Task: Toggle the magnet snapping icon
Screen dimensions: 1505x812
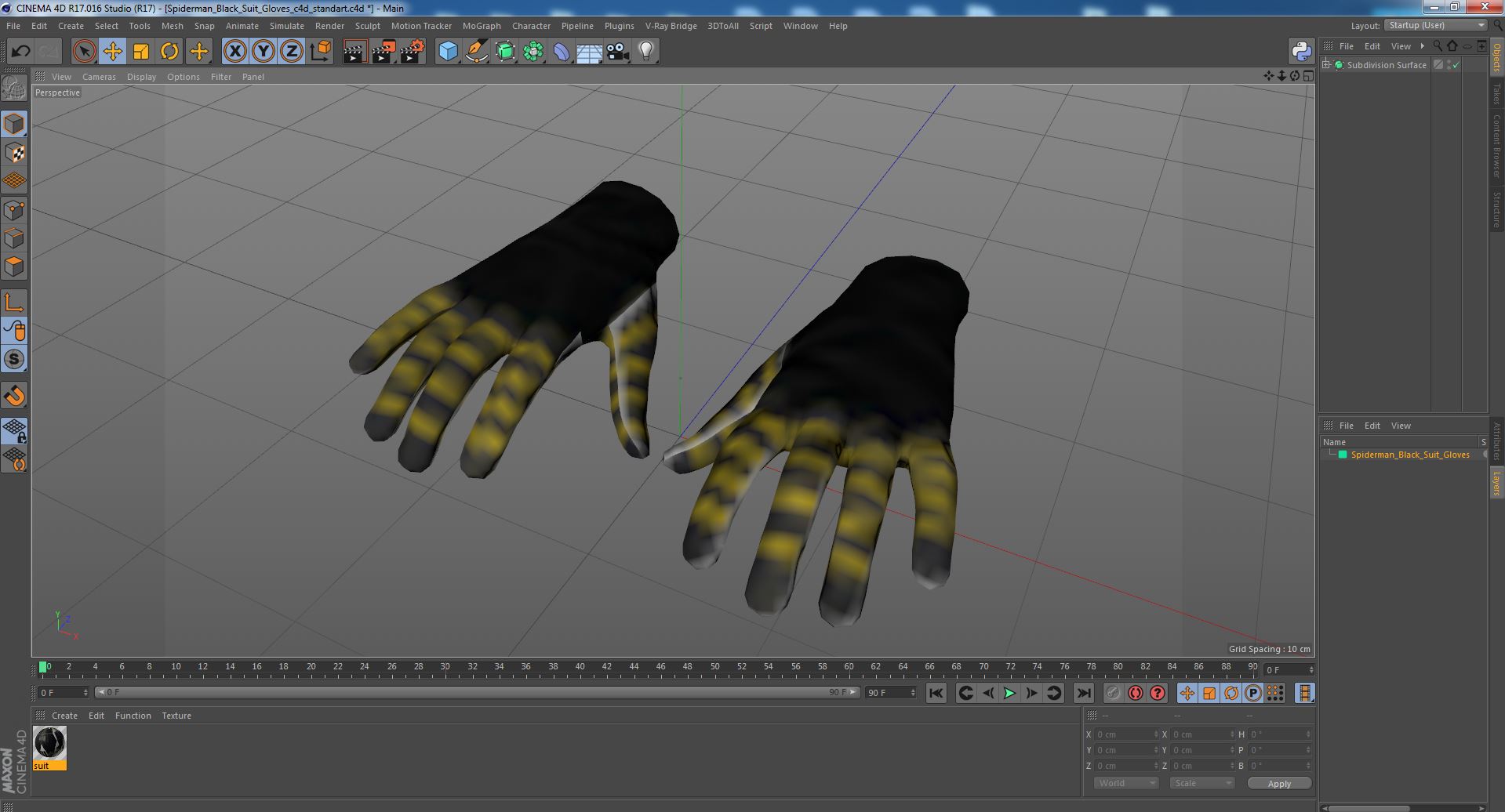Action: (x=14, y=396)
